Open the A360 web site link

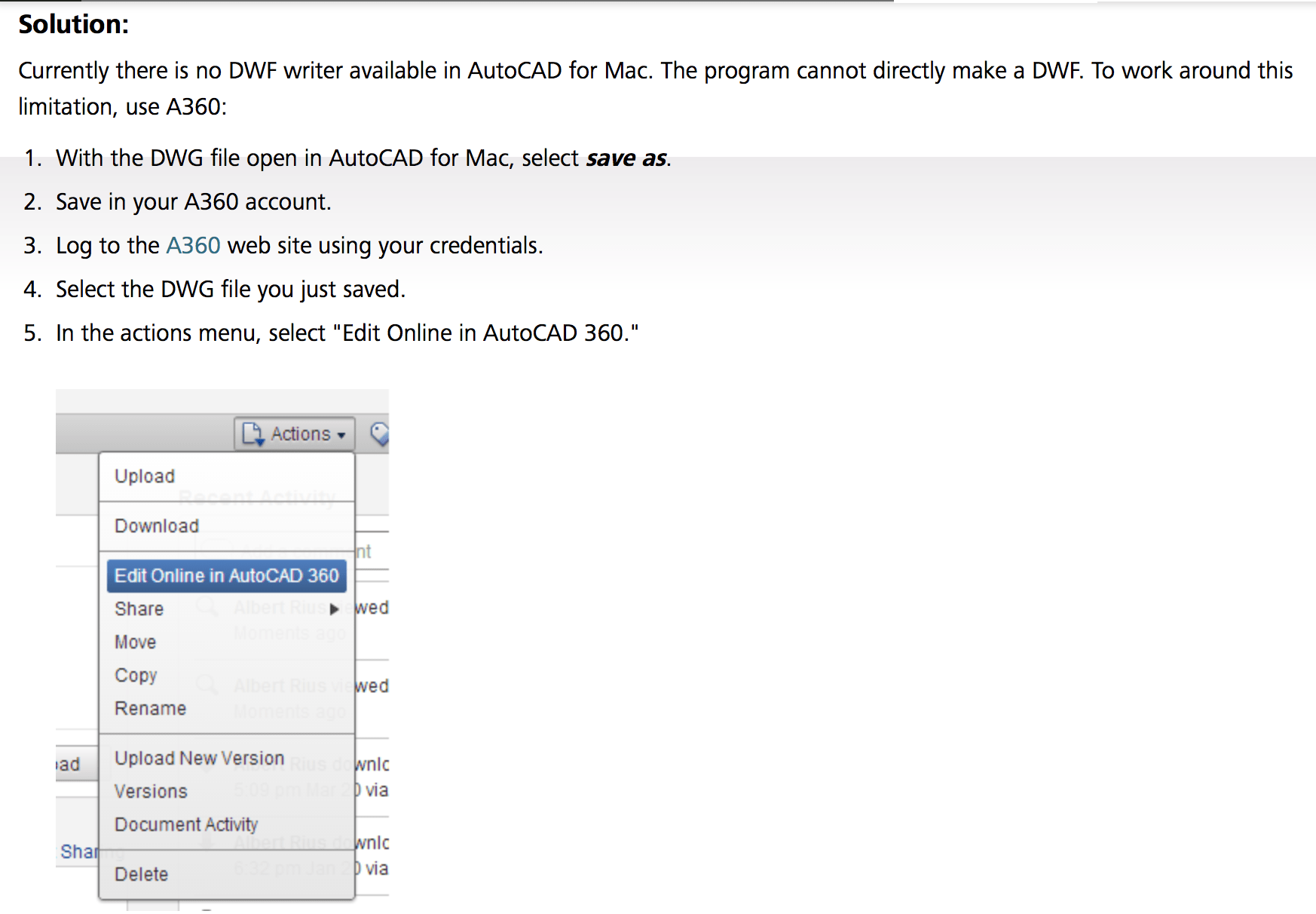pyautogui.click(x=193, y=246)
